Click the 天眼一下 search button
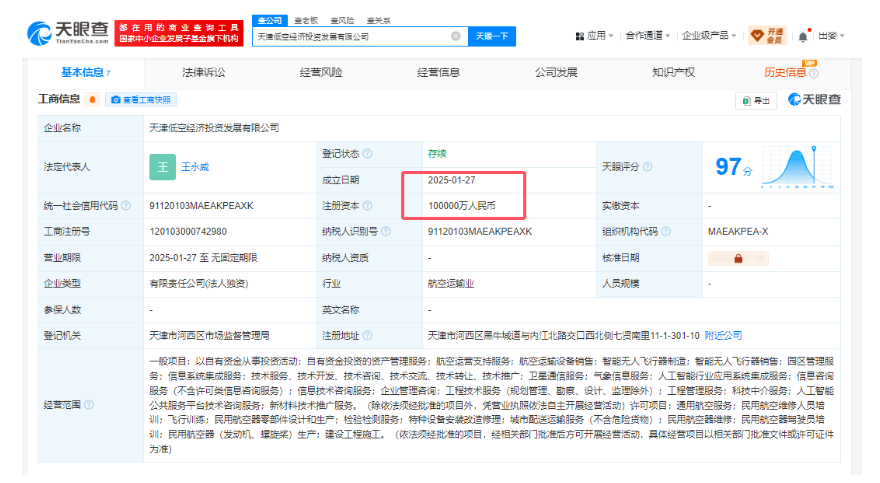Screen dimensions: 880x483 coord(492,36)
